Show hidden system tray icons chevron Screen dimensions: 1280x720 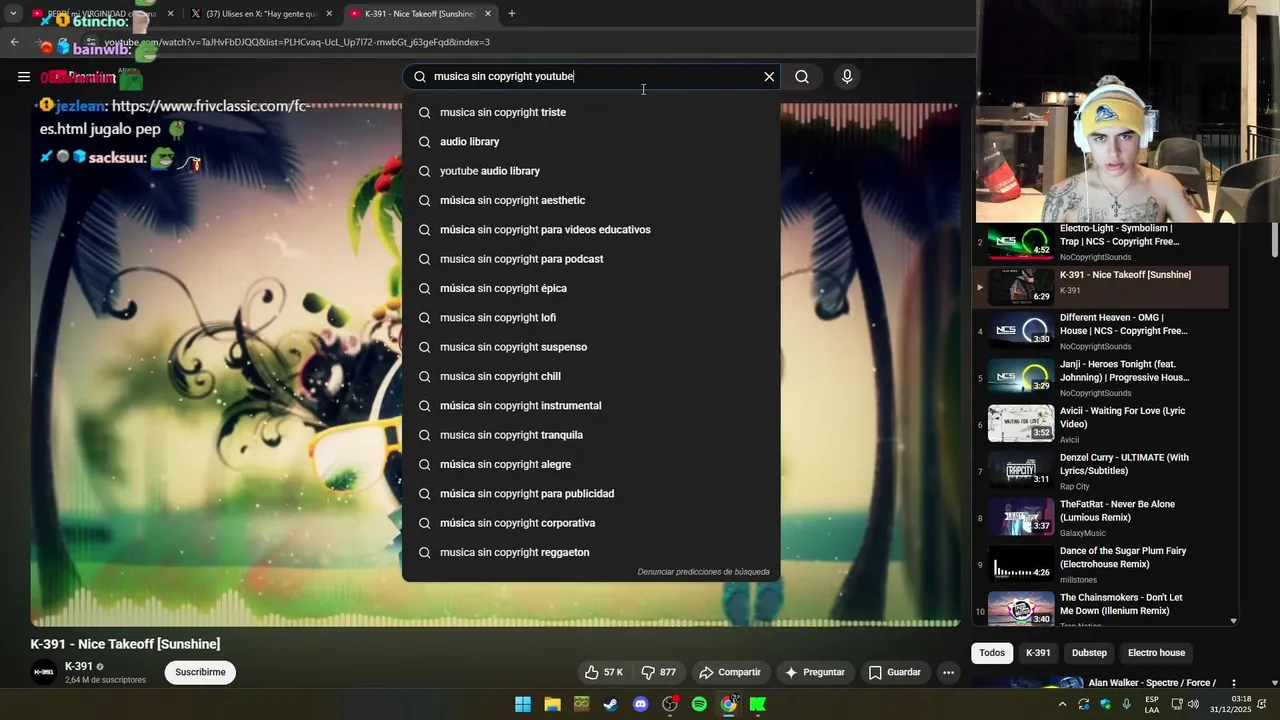[x=1062, y=704]
